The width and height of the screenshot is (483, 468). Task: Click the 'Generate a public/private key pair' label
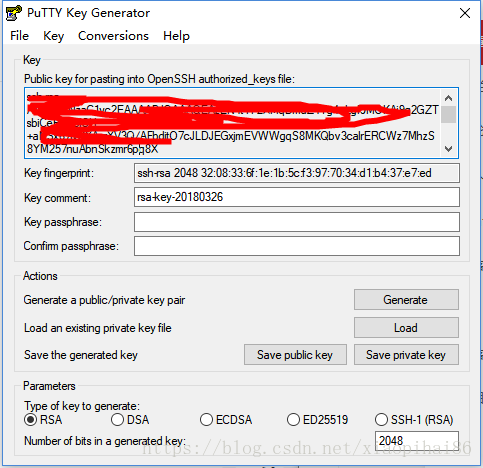[104, 300]
